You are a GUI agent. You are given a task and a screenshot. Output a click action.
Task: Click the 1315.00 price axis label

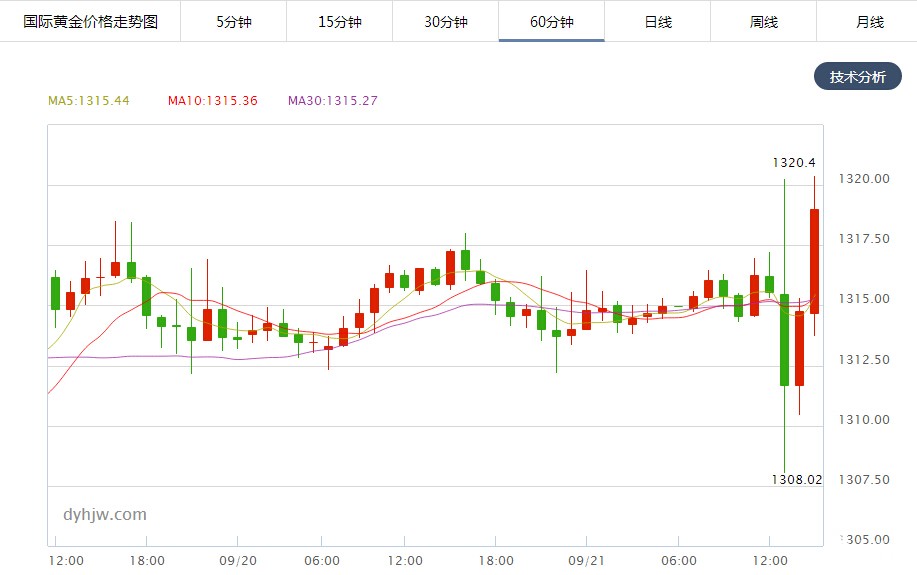[x=864, y=299]
